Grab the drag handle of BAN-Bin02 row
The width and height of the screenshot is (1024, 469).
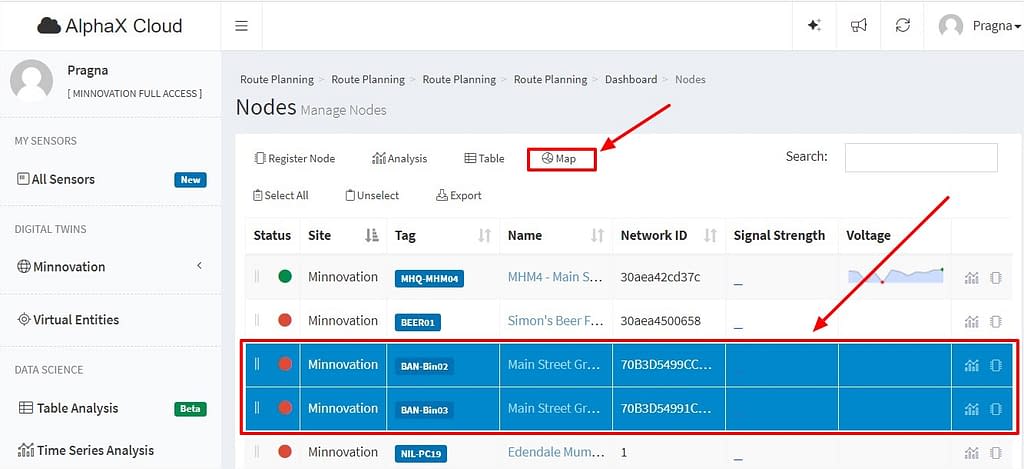pyautogui.click(x=257, y=364)
